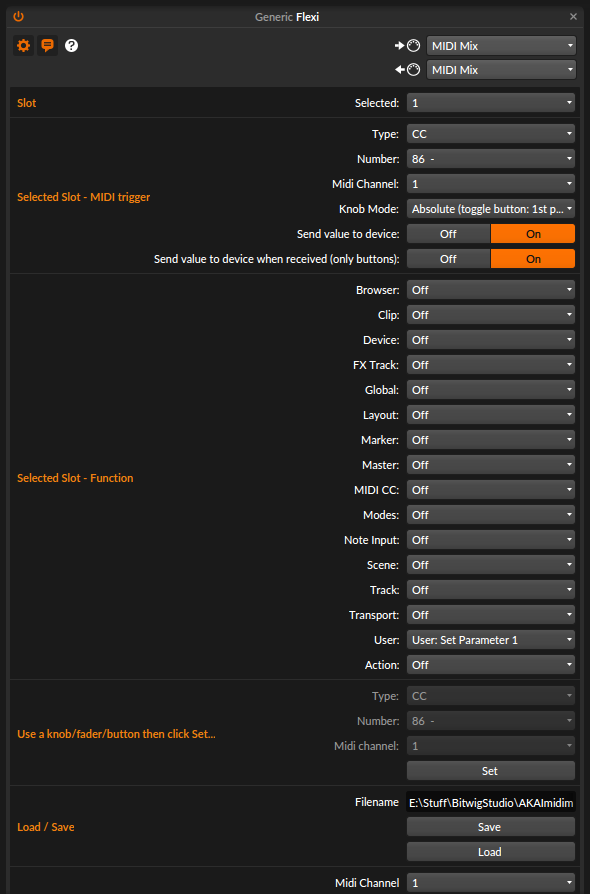Turn off Send value to device

[x=448, y=234]
